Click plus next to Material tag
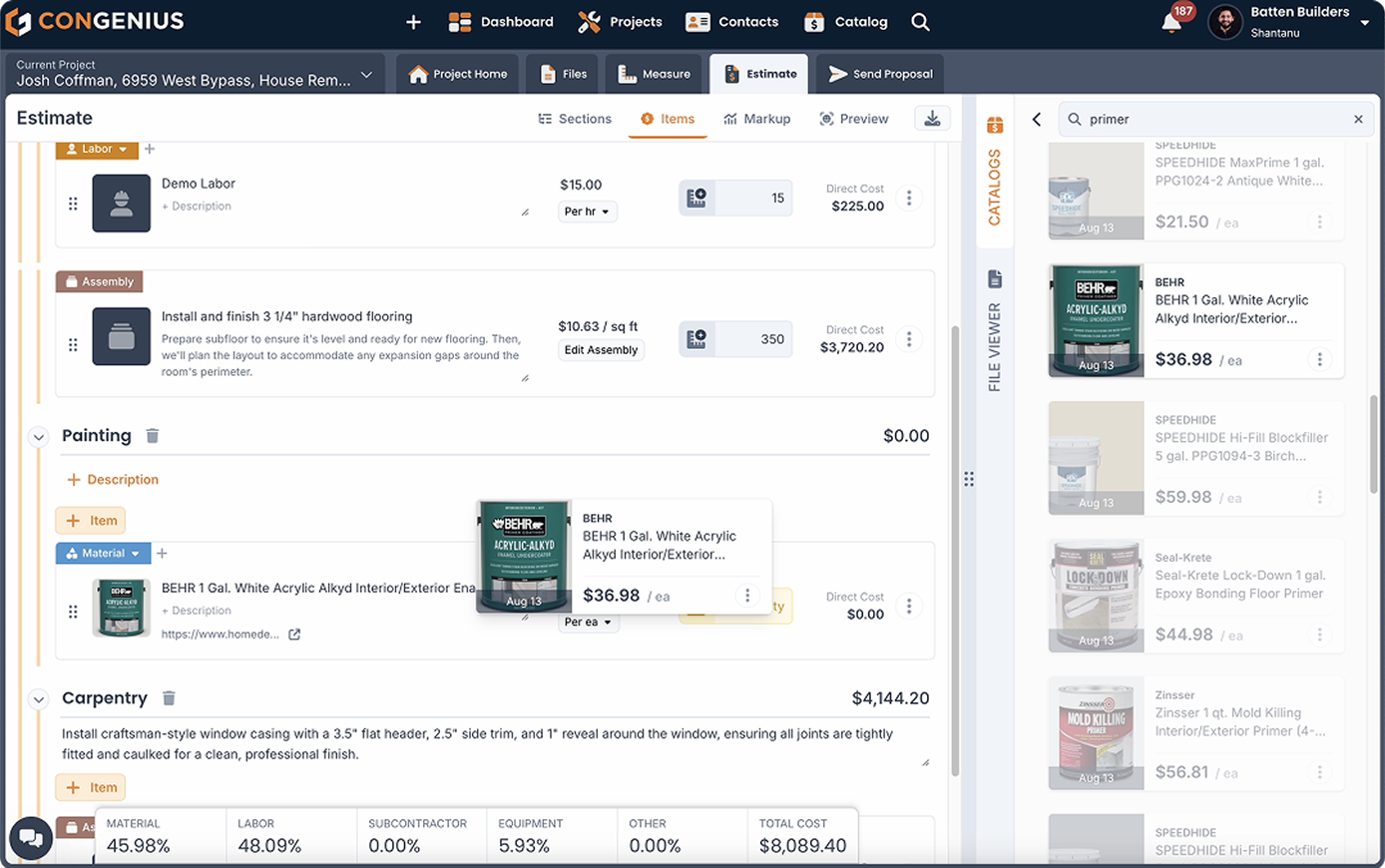 (x=163, y=553)
